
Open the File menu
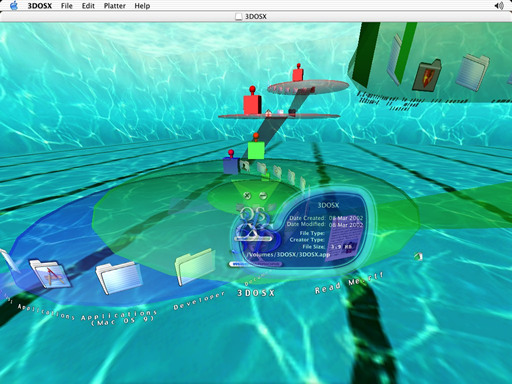tap(67, 6)
